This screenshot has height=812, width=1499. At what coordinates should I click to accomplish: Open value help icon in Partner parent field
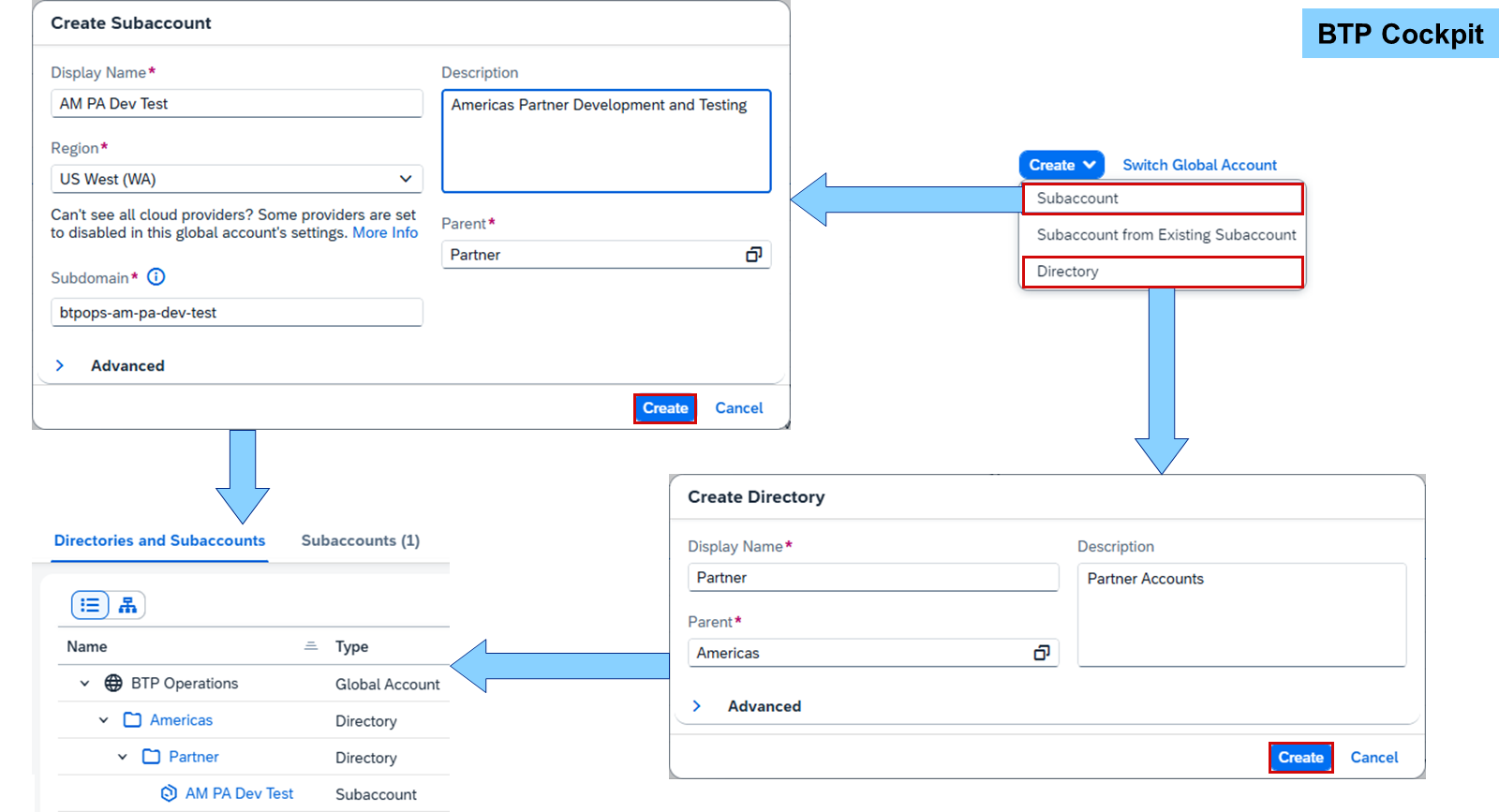pos(753,255)
